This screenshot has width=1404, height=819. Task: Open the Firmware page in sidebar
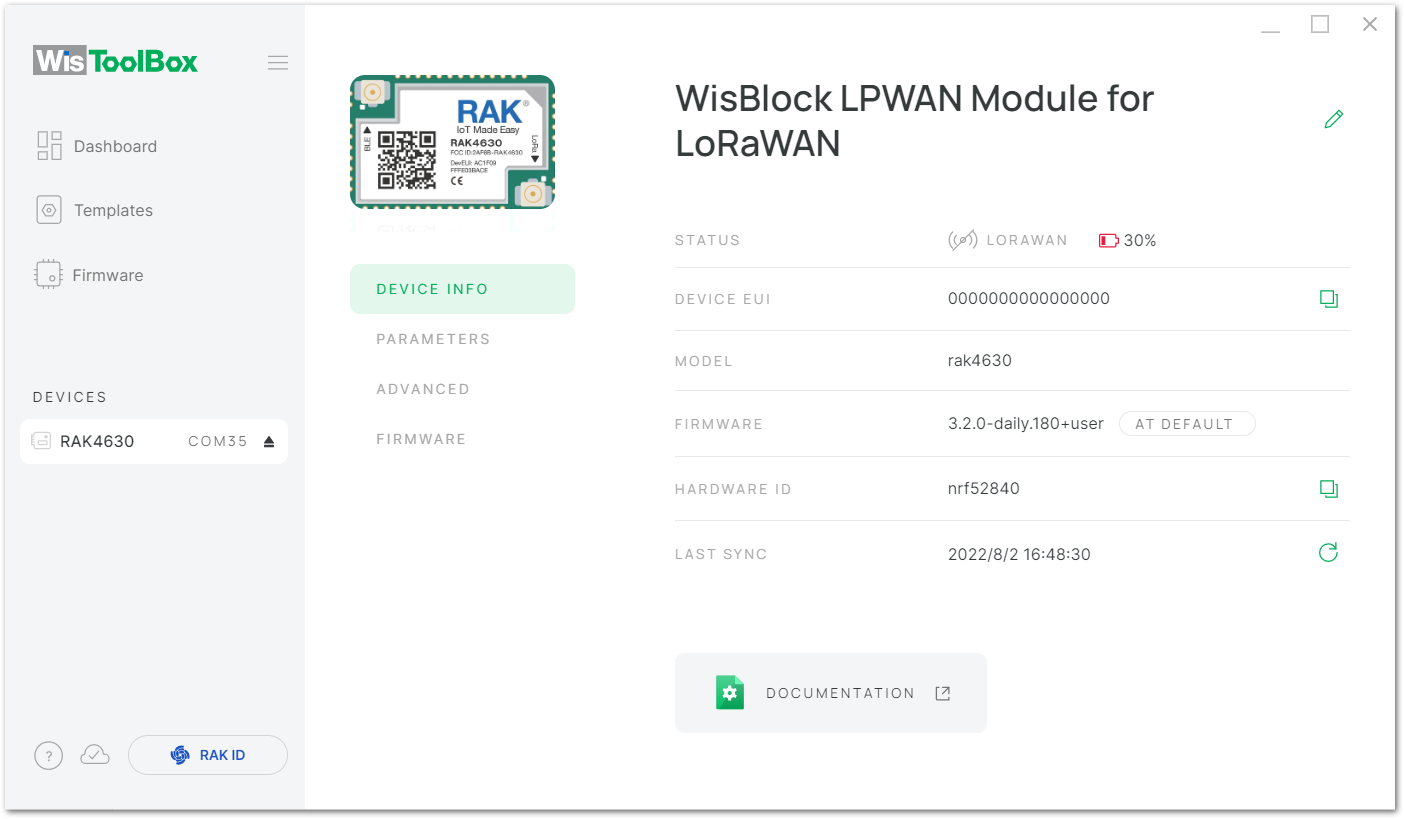point(89,275)
